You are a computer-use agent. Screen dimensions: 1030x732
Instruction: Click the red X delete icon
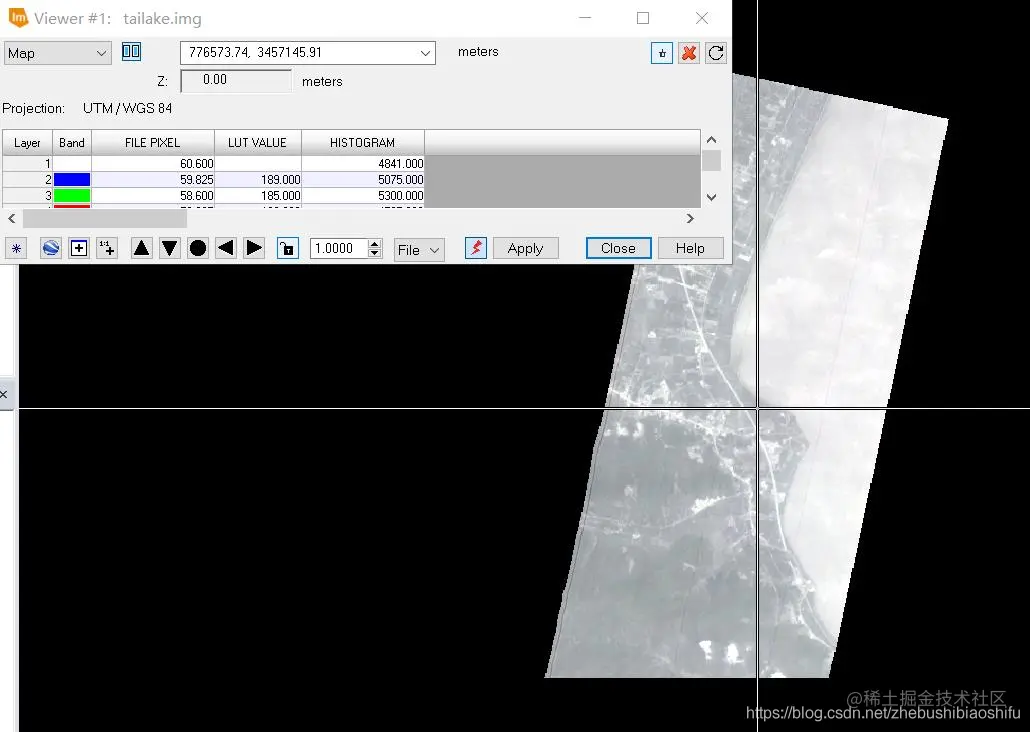point(688,53)
